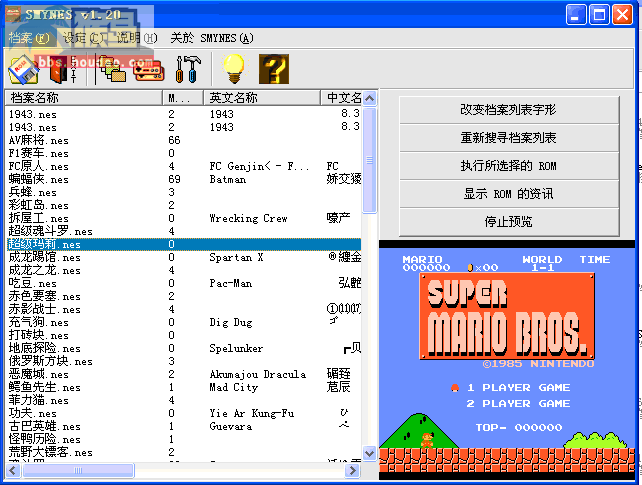The width and height of the screenshot is (642, 485).
Task: Open the 设定(C) menu
Action: tap(84, 38)
